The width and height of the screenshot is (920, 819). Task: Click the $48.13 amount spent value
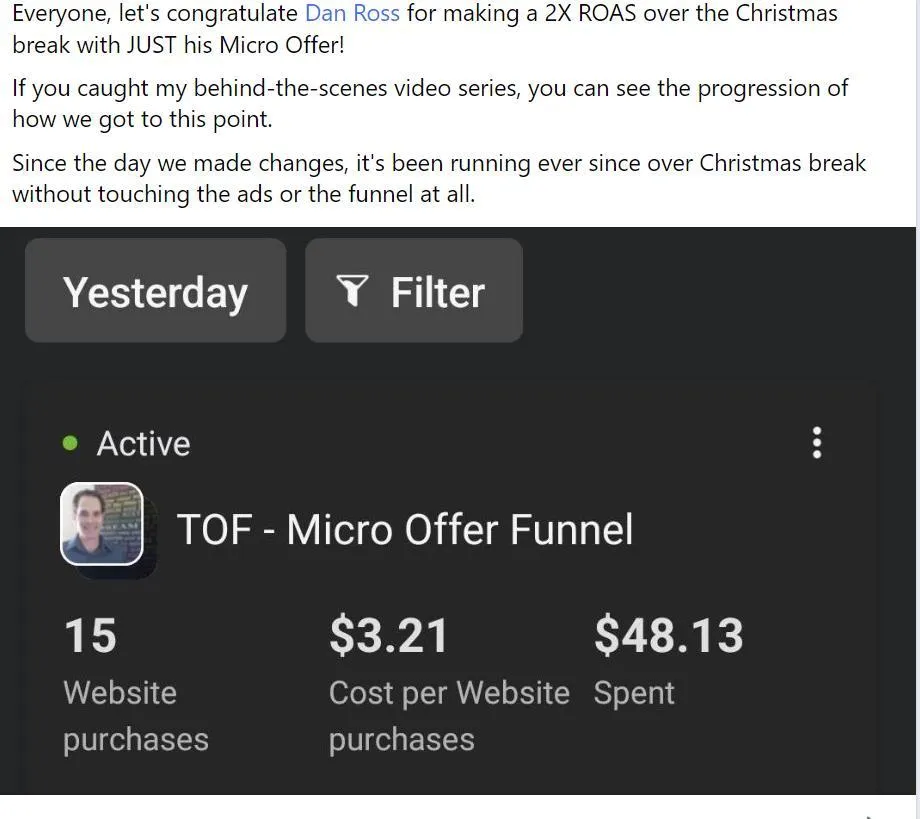pos(668,636)
